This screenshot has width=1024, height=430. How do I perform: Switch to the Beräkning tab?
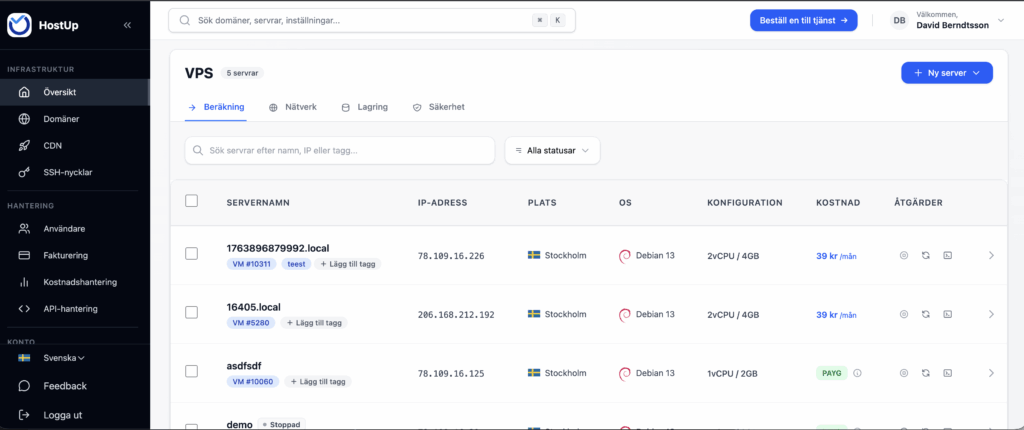(216, 107)
